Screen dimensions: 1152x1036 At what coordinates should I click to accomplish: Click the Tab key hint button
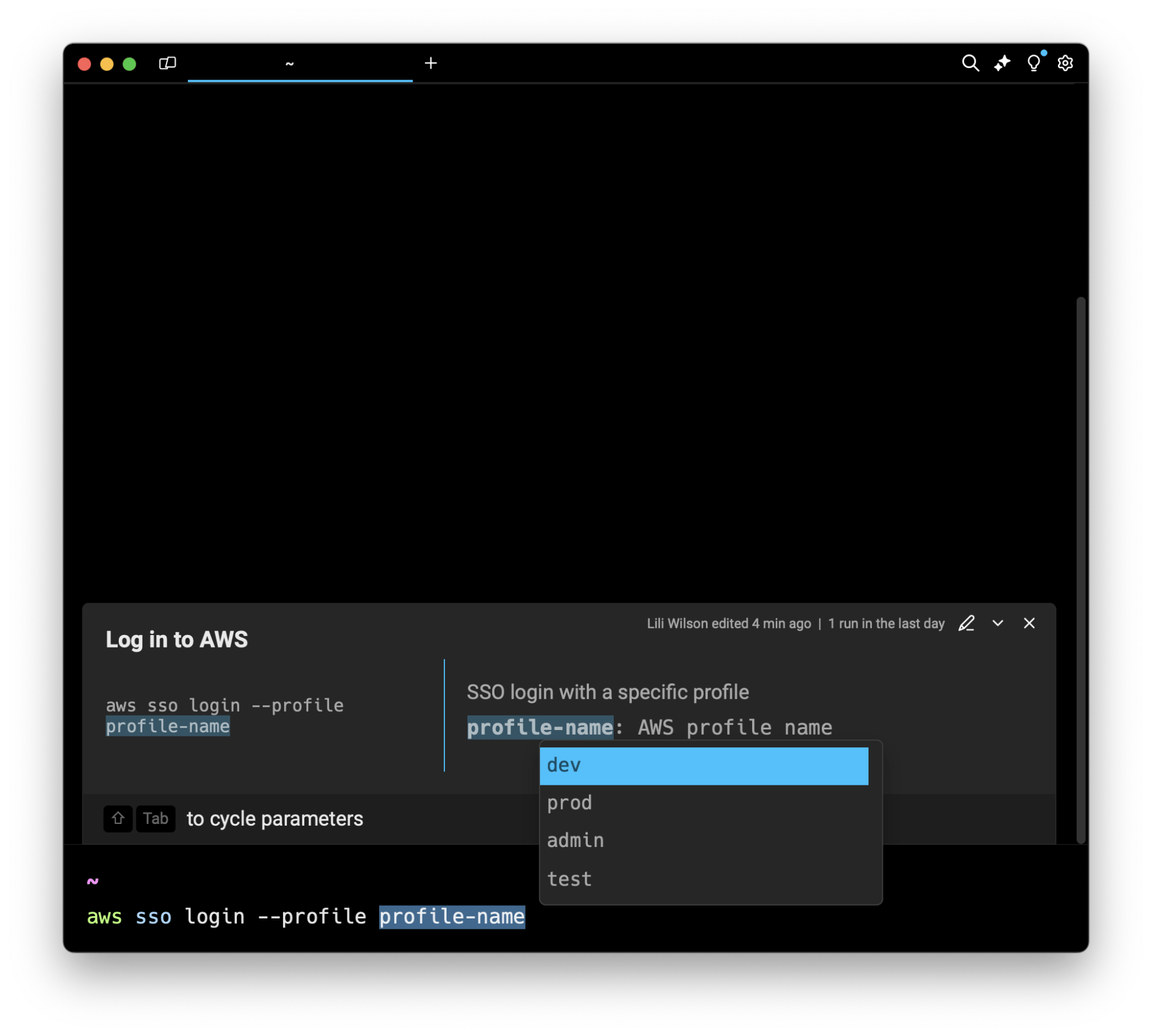155,819
